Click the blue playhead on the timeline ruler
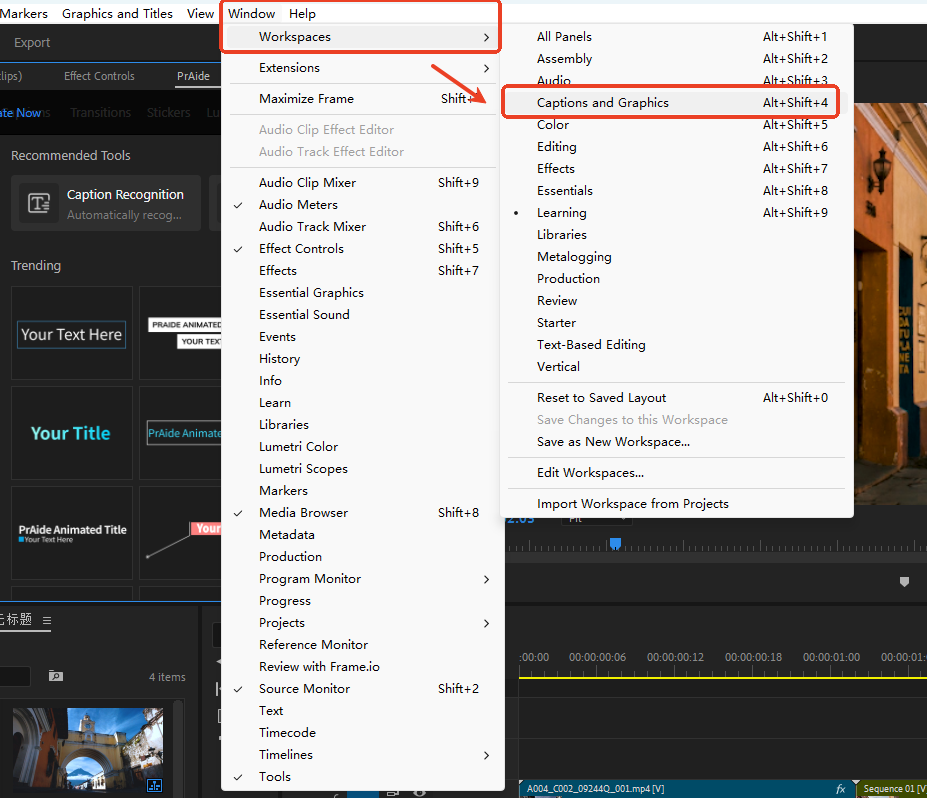 tap(613, 543)
